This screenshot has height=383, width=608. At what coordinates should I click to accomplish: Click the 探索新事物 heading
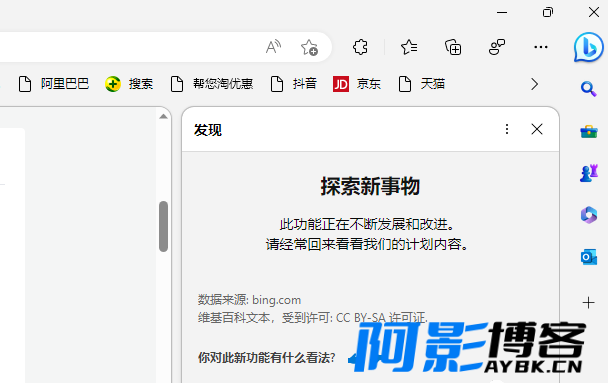(370, 186)
